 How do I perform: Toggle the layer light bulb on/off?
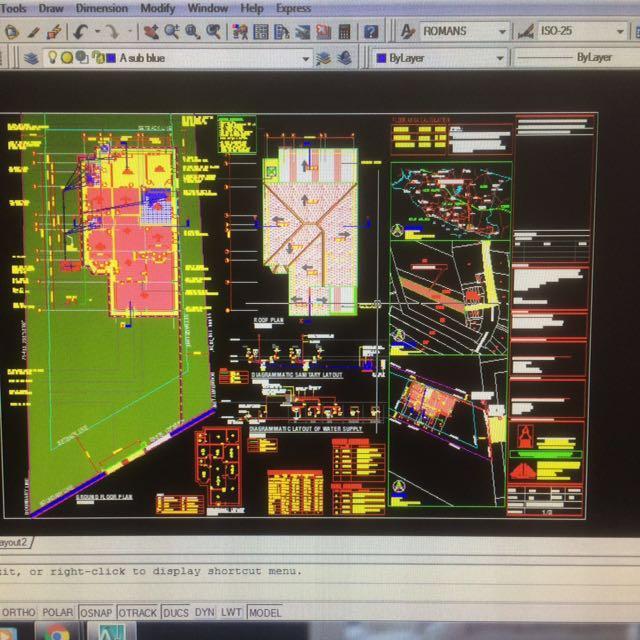(53, 58)
